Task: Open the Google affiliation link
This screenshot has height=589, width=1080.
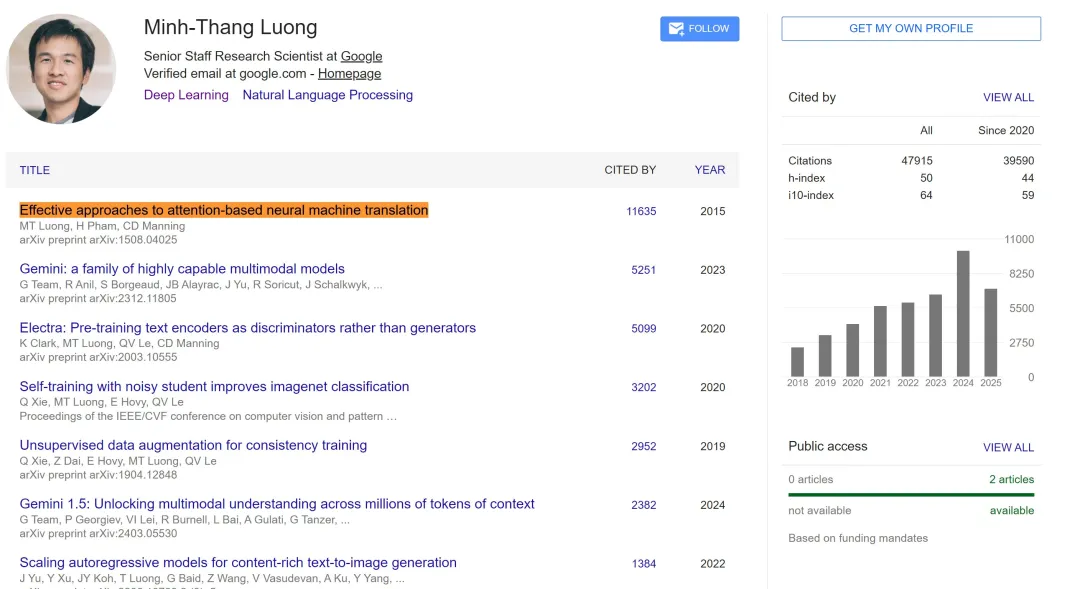Action: pos(361,57)
